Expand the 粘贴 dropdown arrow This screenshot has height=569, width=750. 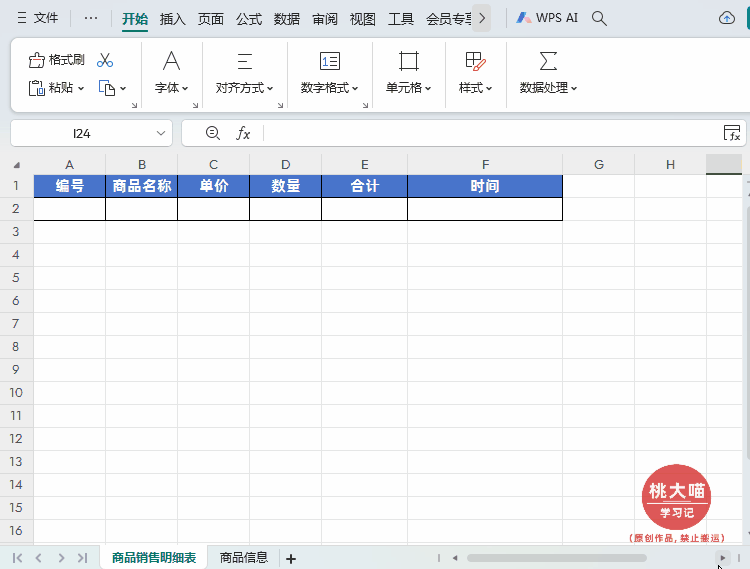point(81,88)
